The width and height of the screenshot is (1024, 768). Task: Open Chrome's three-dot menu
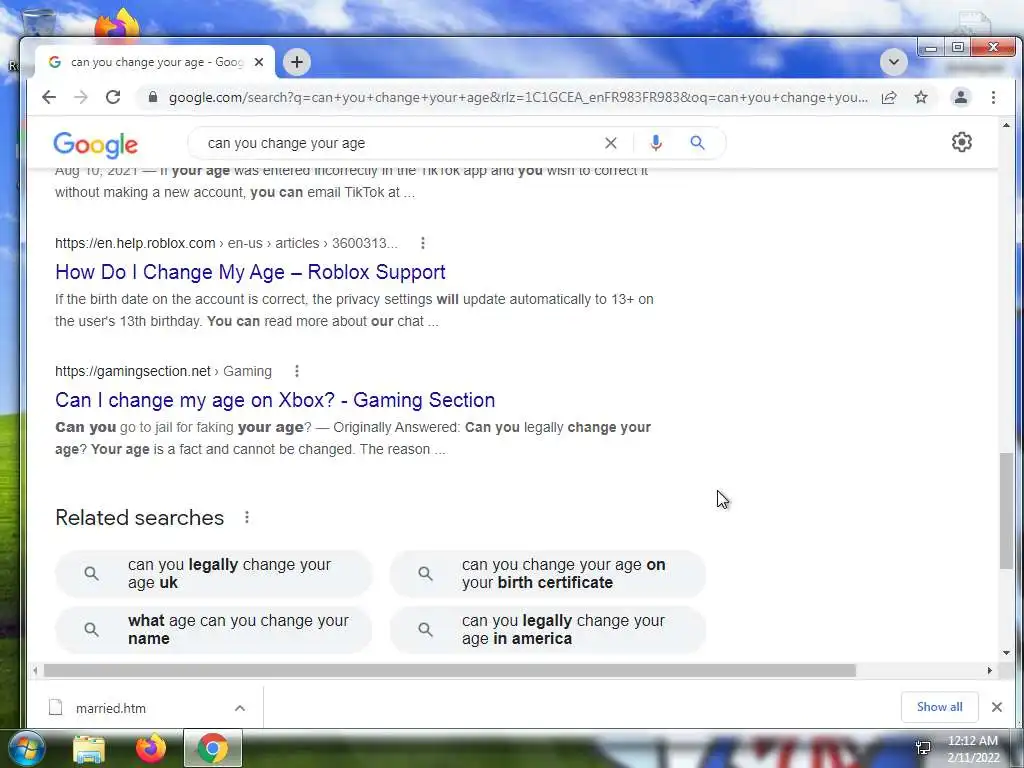[x=993, y=97]
